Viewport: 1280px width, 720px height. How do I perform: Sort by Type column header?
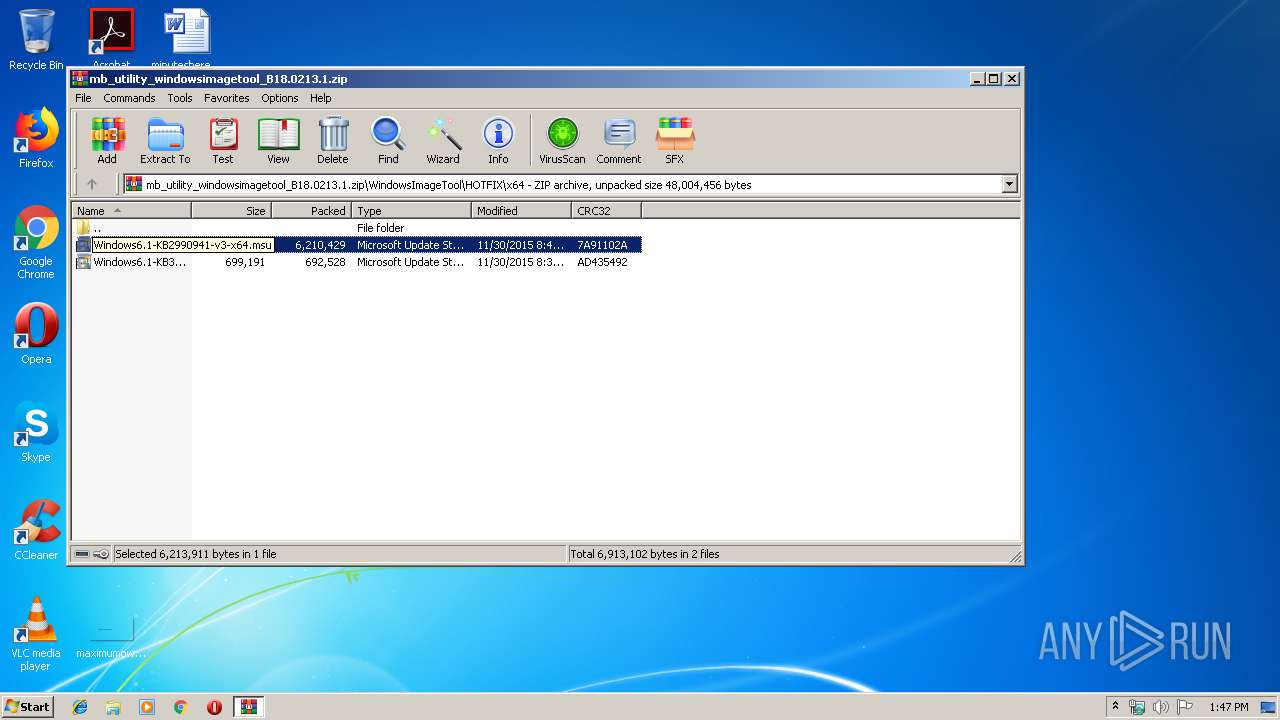(412, 211)
